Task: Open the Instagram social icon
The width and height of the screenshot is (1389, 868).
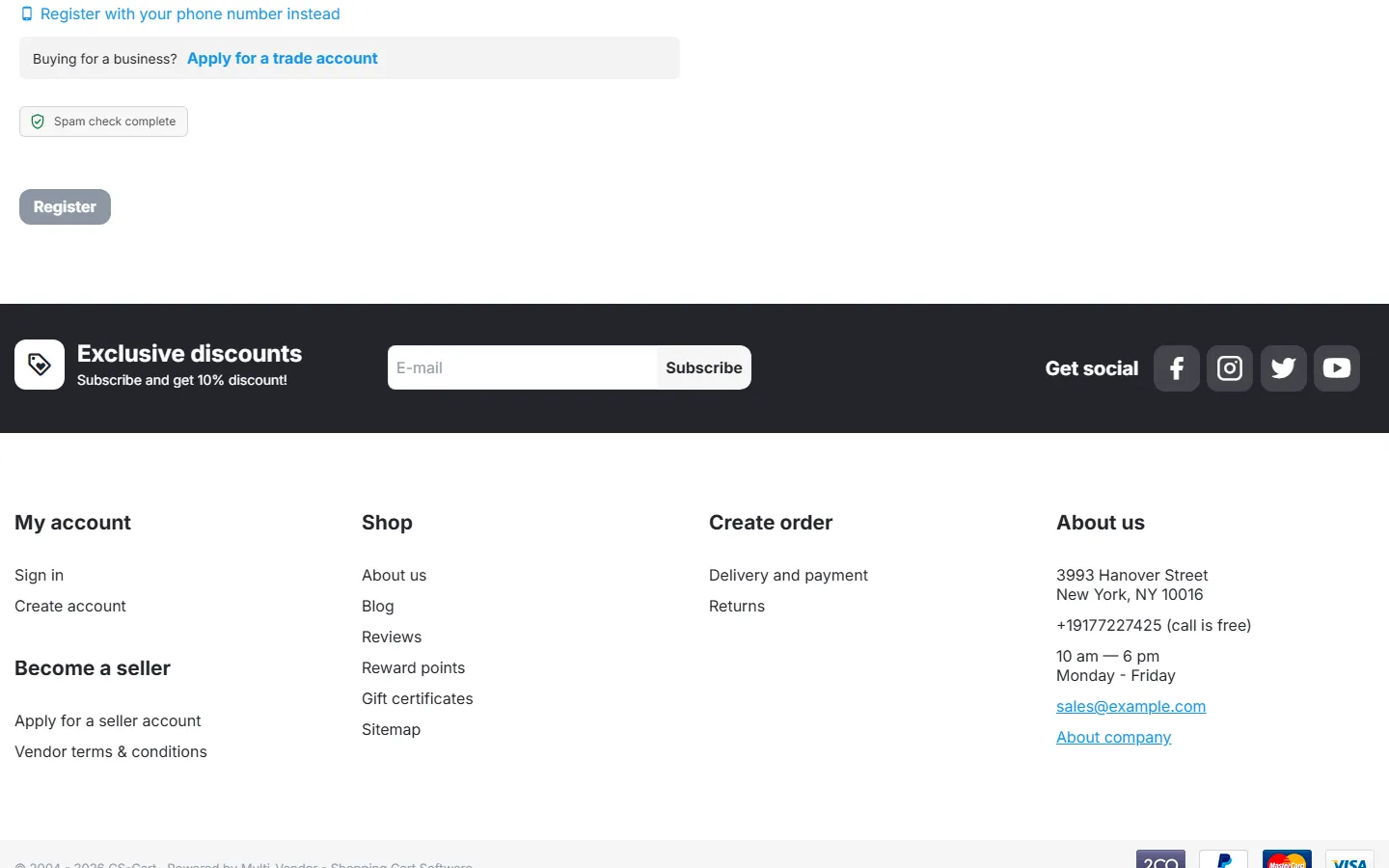Action: tap(1230, 368)
